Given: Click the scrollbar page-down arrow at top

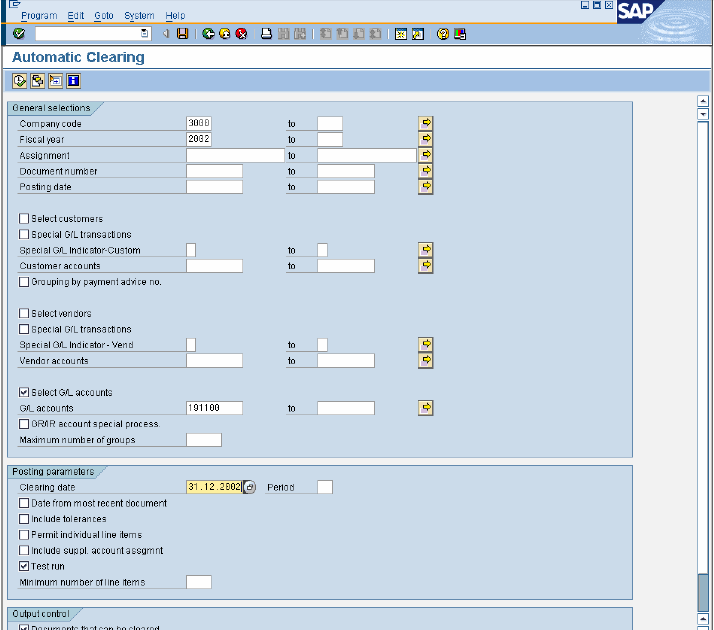Looking at the screenshot, I should (x=703, y=114).
